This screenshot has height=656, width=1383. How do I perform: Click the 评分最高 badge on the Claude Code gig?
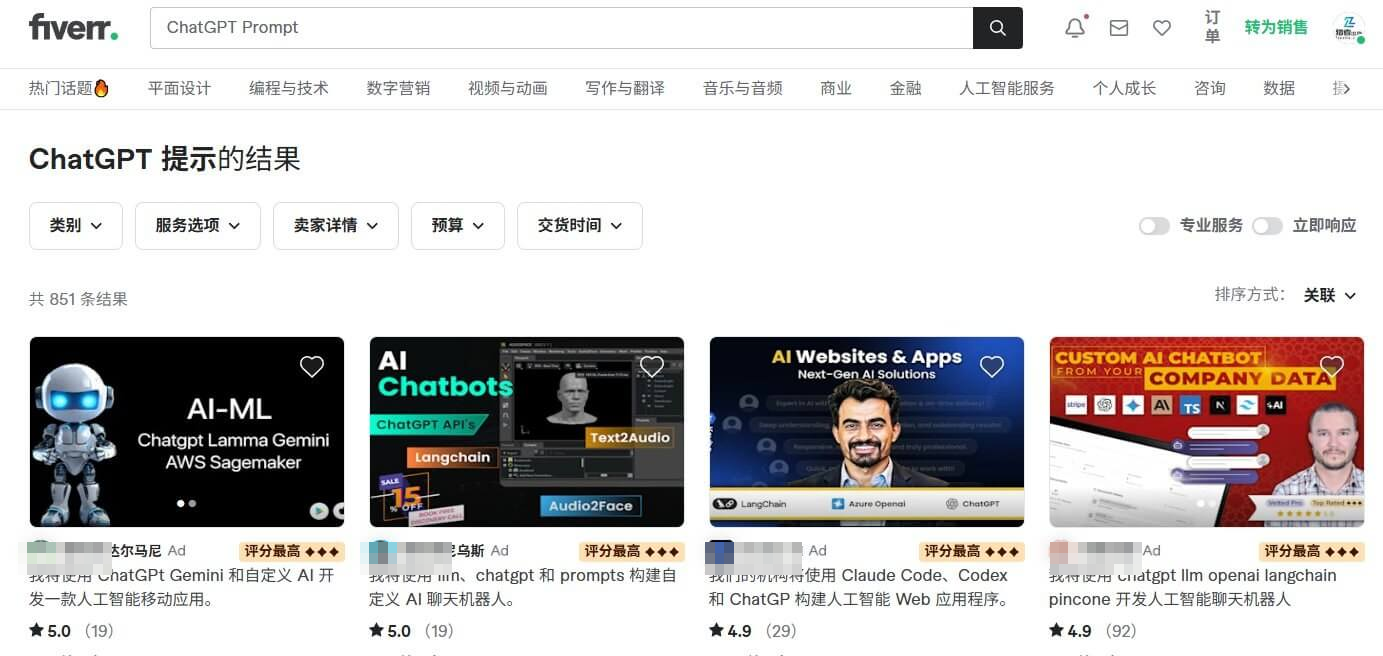pos(972,551)
